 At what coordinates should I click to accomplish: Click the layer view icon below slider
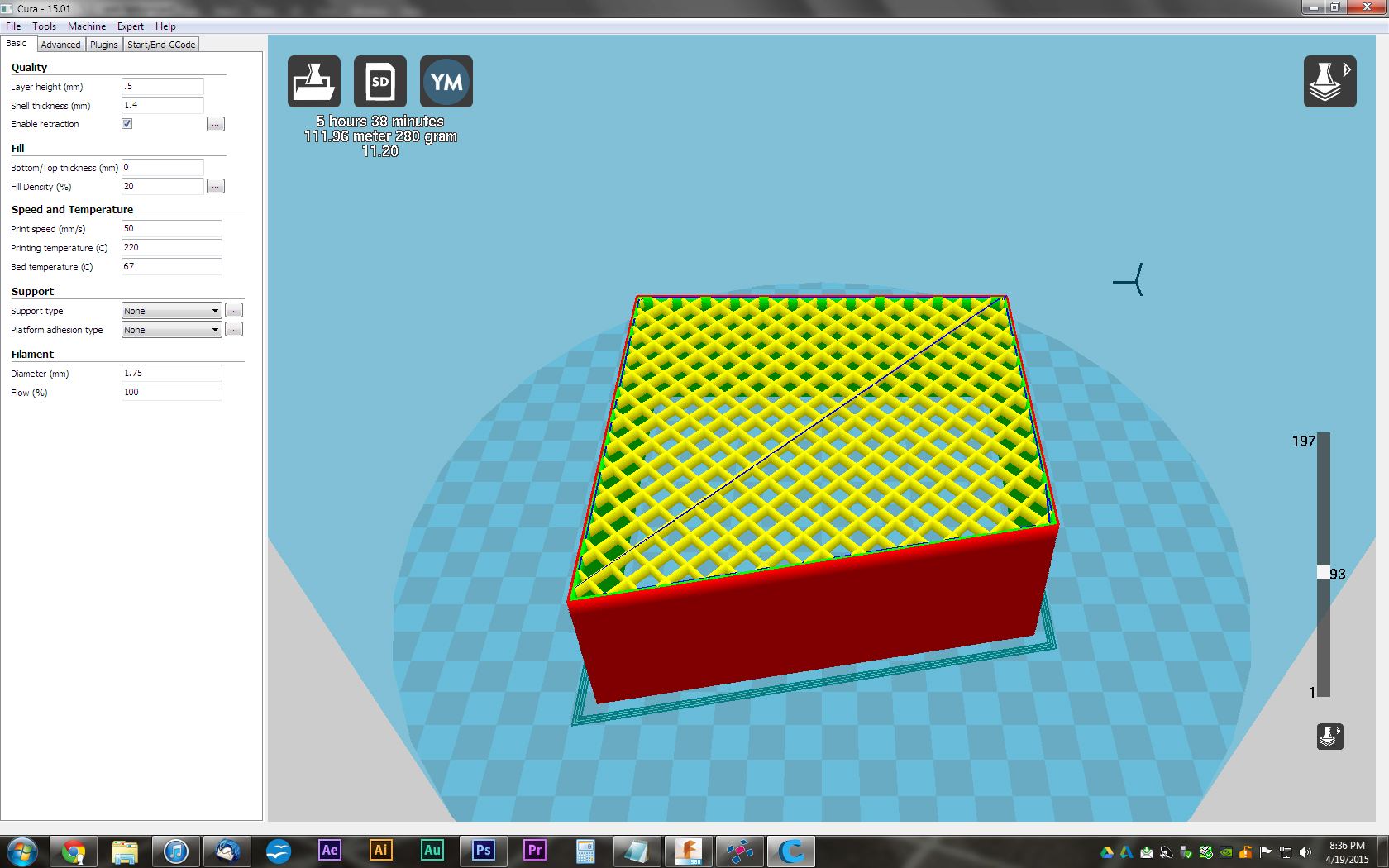[x=1329, y=736]
